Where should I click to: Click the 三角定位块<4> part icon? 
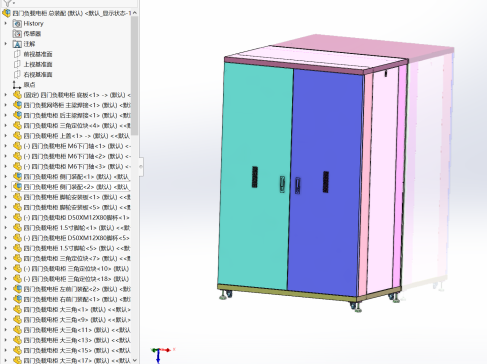[17, 126]
